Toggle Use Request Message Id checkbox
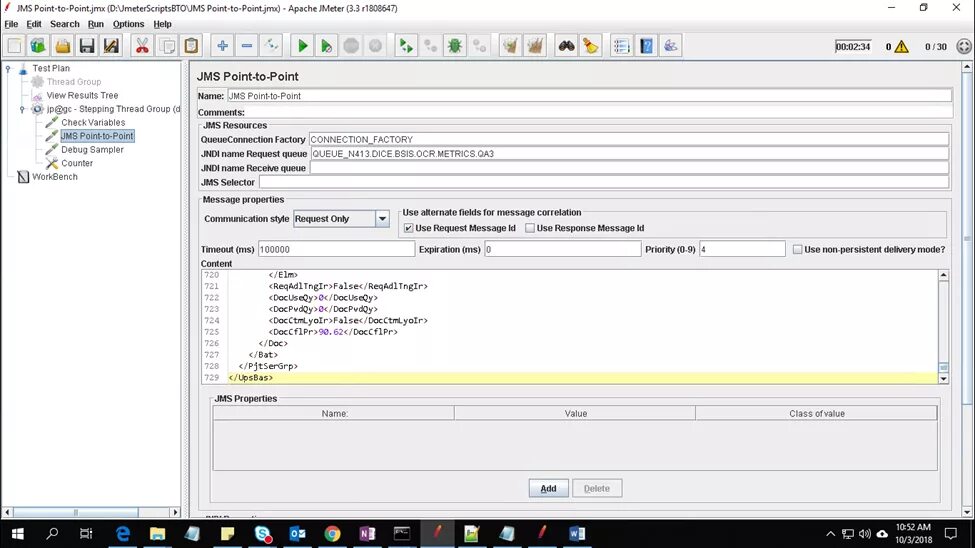The image size is (975, 548). [x=409, y=228]
